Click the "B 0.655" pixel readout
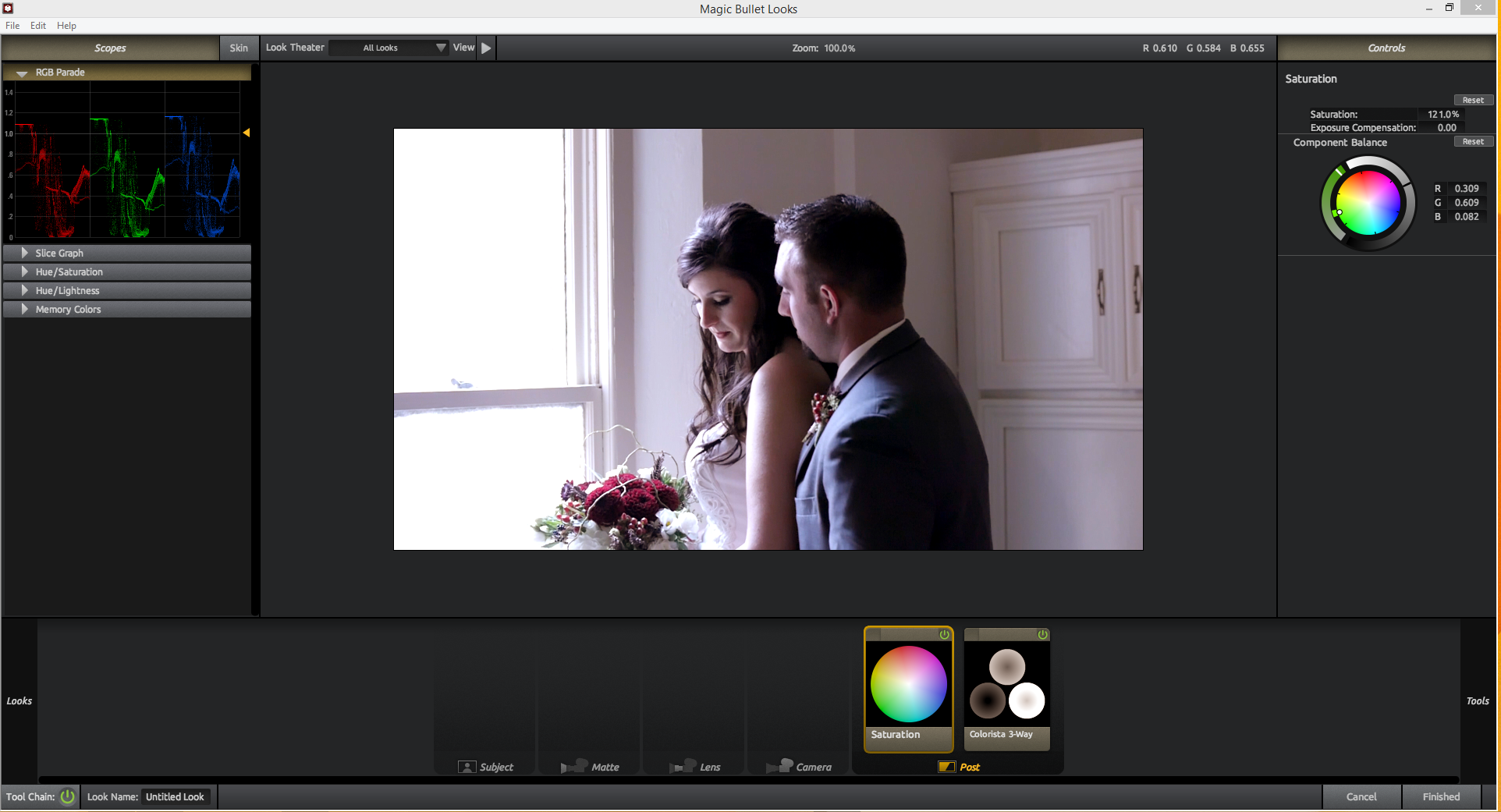1501x812 pixels. point(1247,48)
